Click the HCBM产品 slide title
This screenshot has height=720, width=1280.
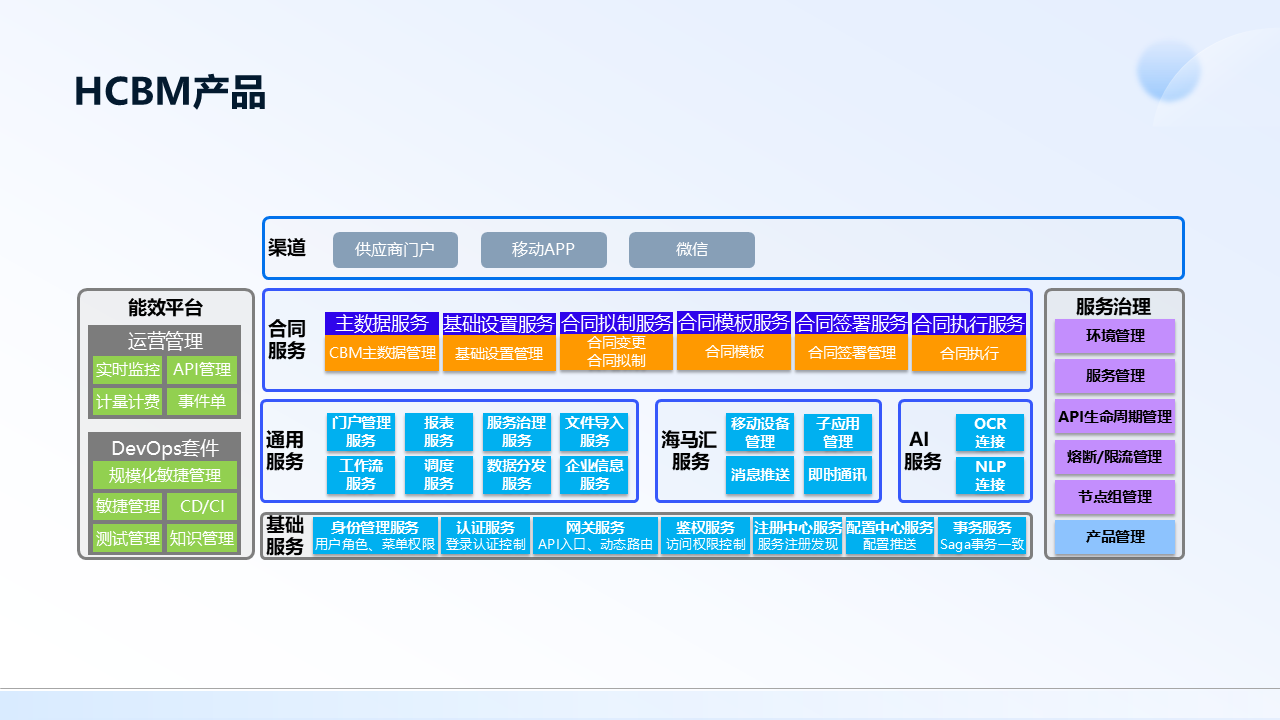pyautogui.click(x=170, y=92)
